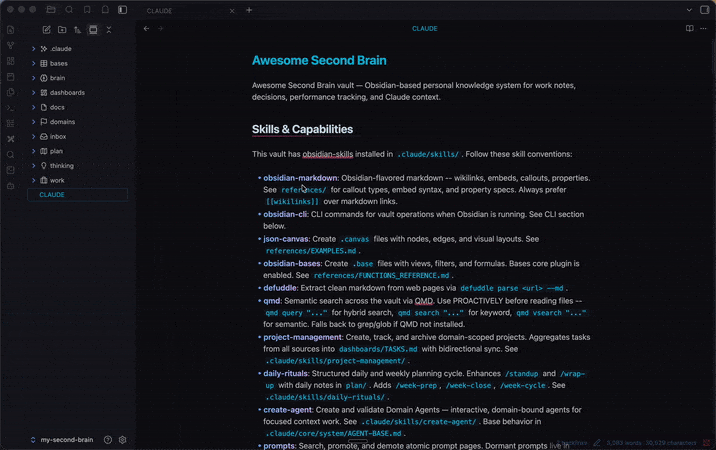Open settings with the gear icon

coord(122,439)
